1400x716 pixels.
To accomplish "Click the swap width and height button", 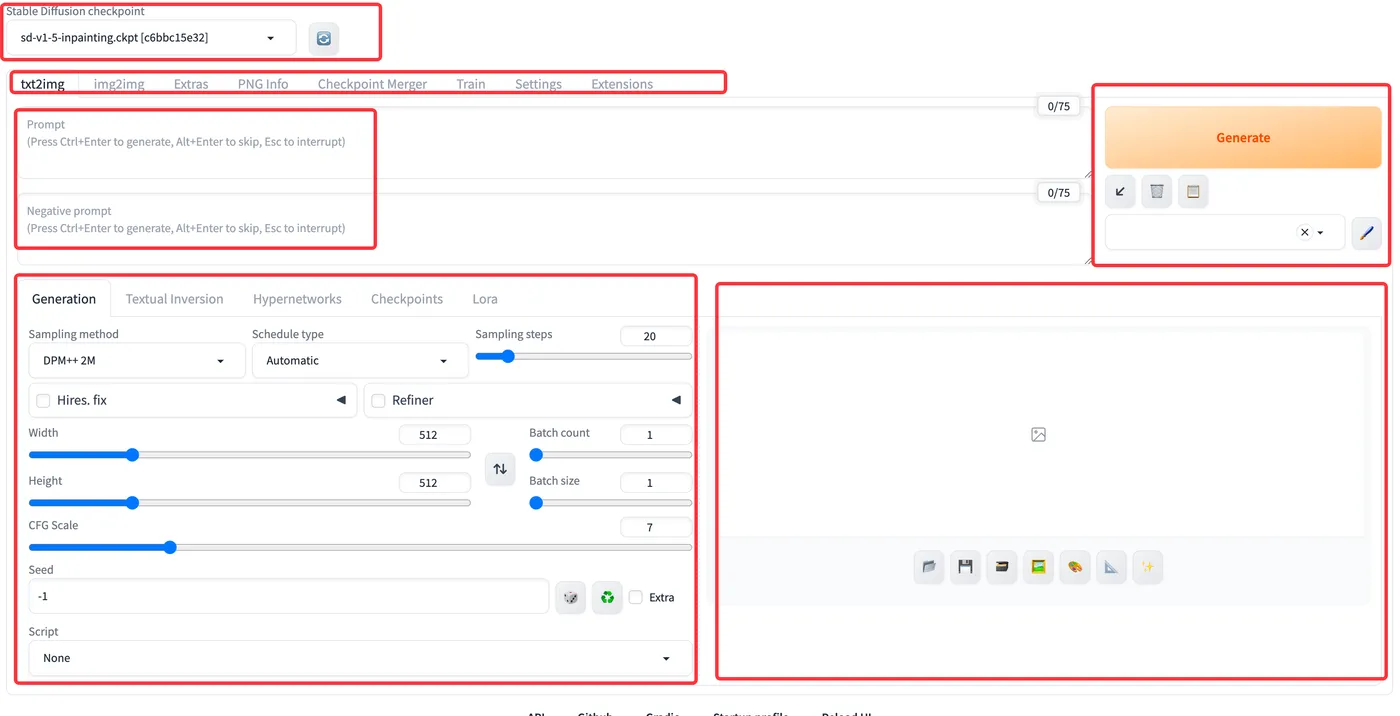I will 500,468.
